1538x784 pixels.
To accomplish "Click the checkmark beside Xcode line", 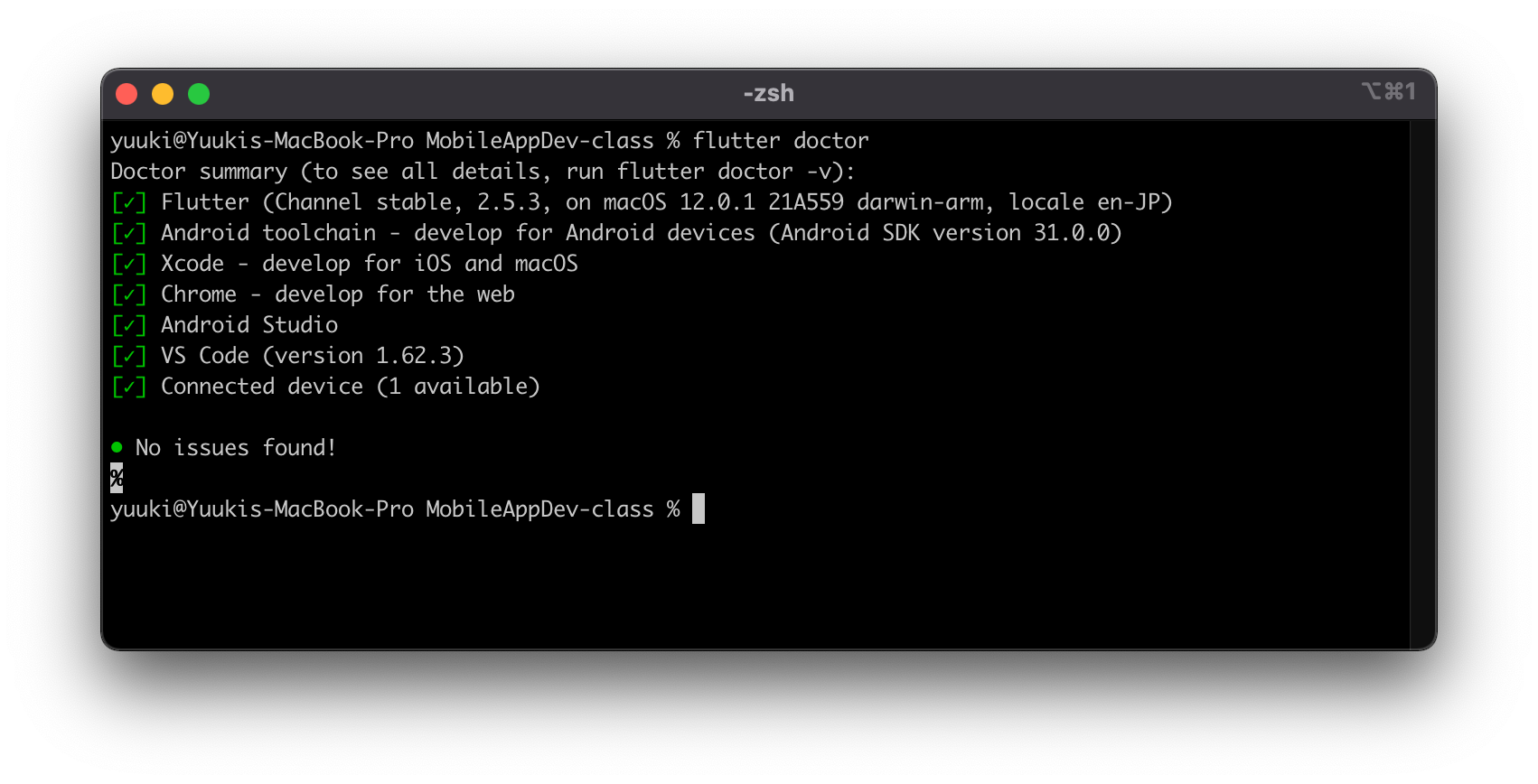I will tap(128, 264).
